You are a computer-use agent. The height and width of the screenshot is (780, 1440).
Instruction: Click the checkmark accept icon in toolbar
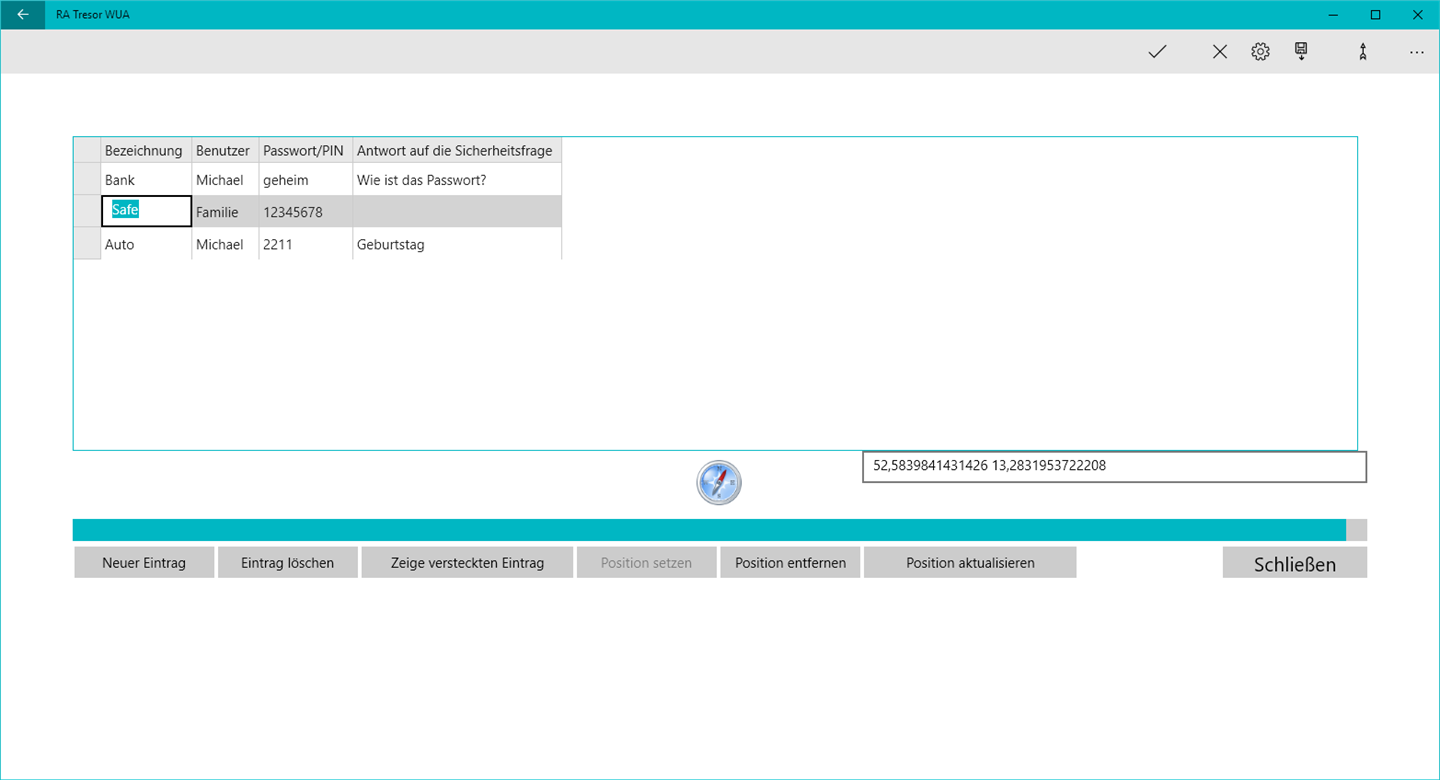pos(1157,52)
